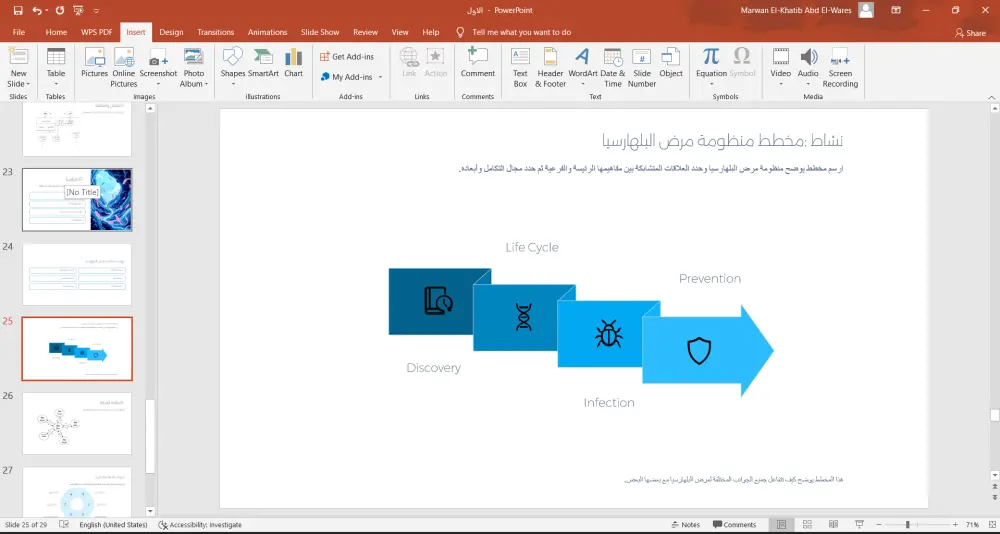
Task: Open Customize Quick Access Toolbar dropdown
Action: 96,11
